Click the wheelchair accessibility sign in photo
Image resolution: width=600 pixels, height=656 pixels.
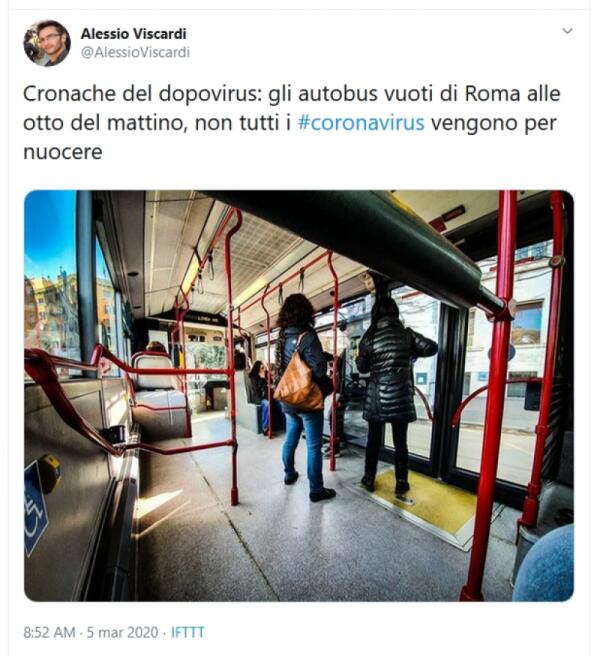click(x=36, y=508)
